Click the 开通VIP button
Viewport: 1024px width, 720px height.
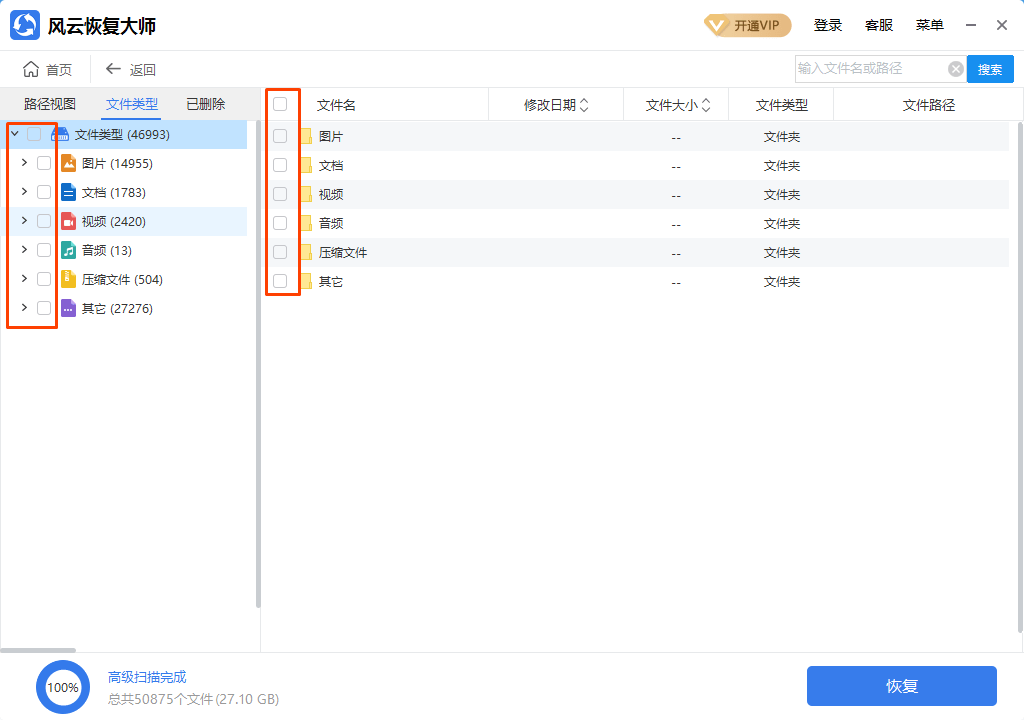tap(748, 25)
